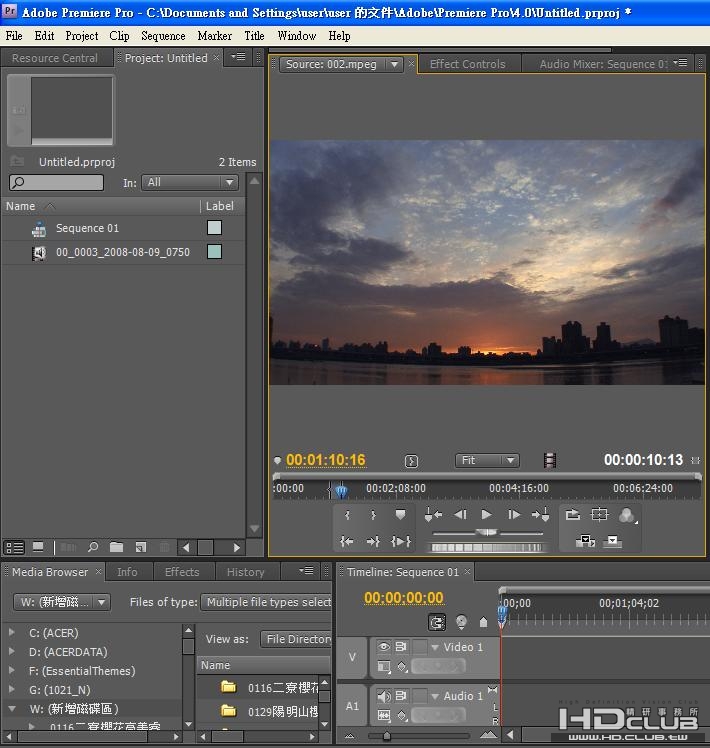Expand the C: (ACER) drive
The height and width of the screenshot is (748, 710).
point(12,633)
